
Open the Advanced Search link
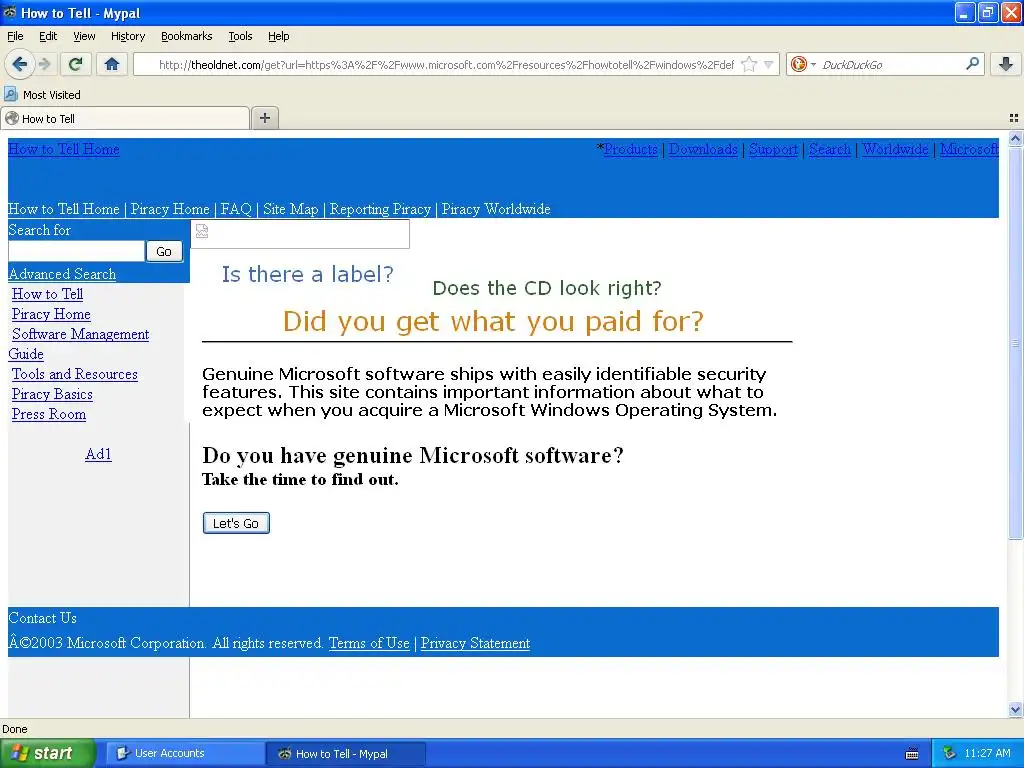point(62,274)
